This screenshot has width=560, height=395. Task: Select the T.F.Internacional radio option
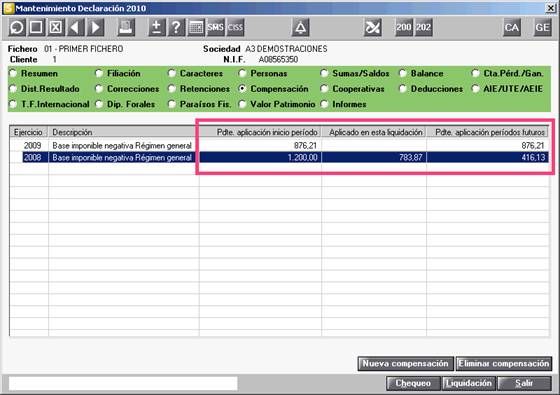[x=13, y=104]
